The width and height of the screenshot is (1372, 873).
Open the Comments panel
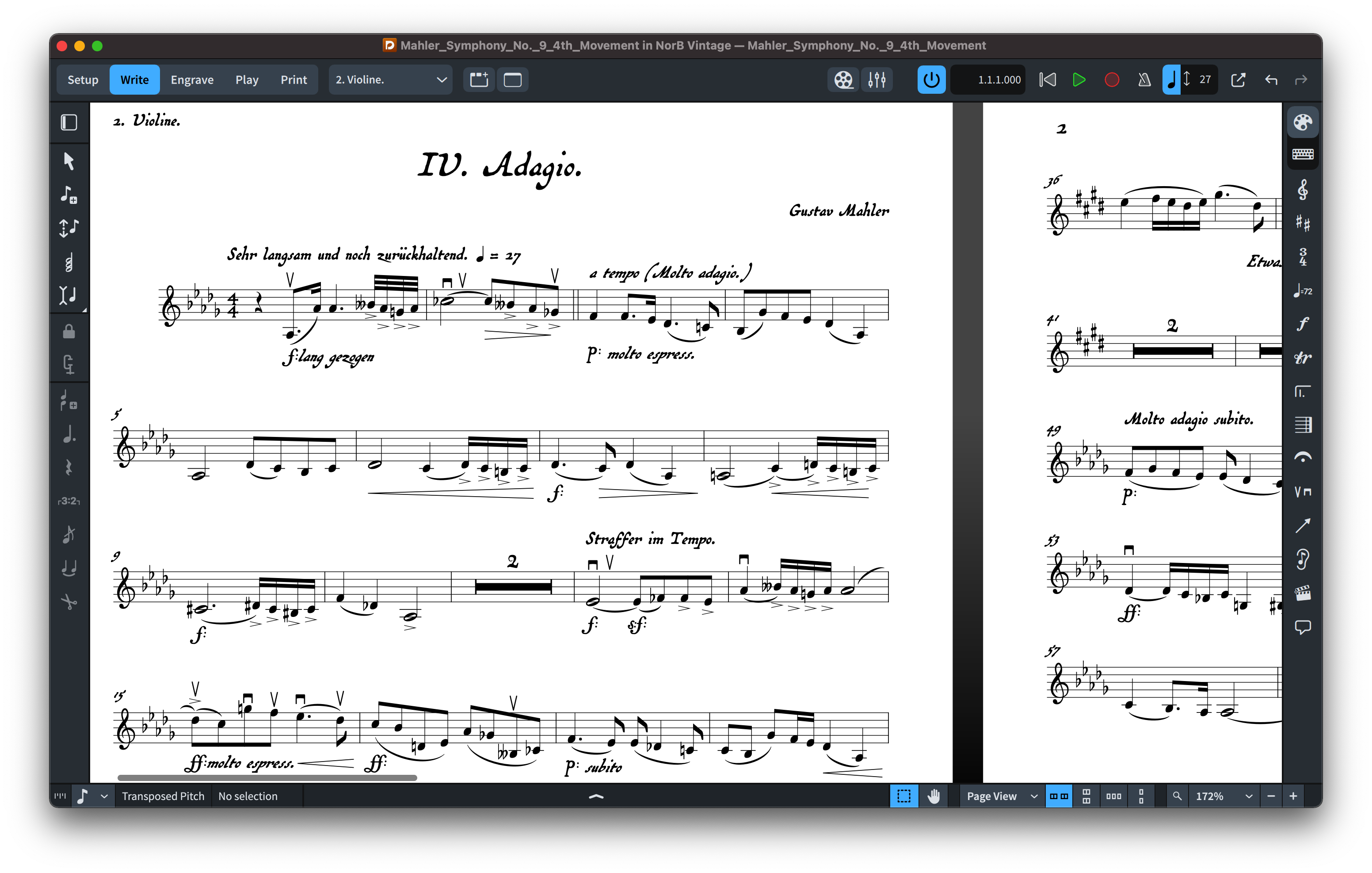pos(1303,627)
